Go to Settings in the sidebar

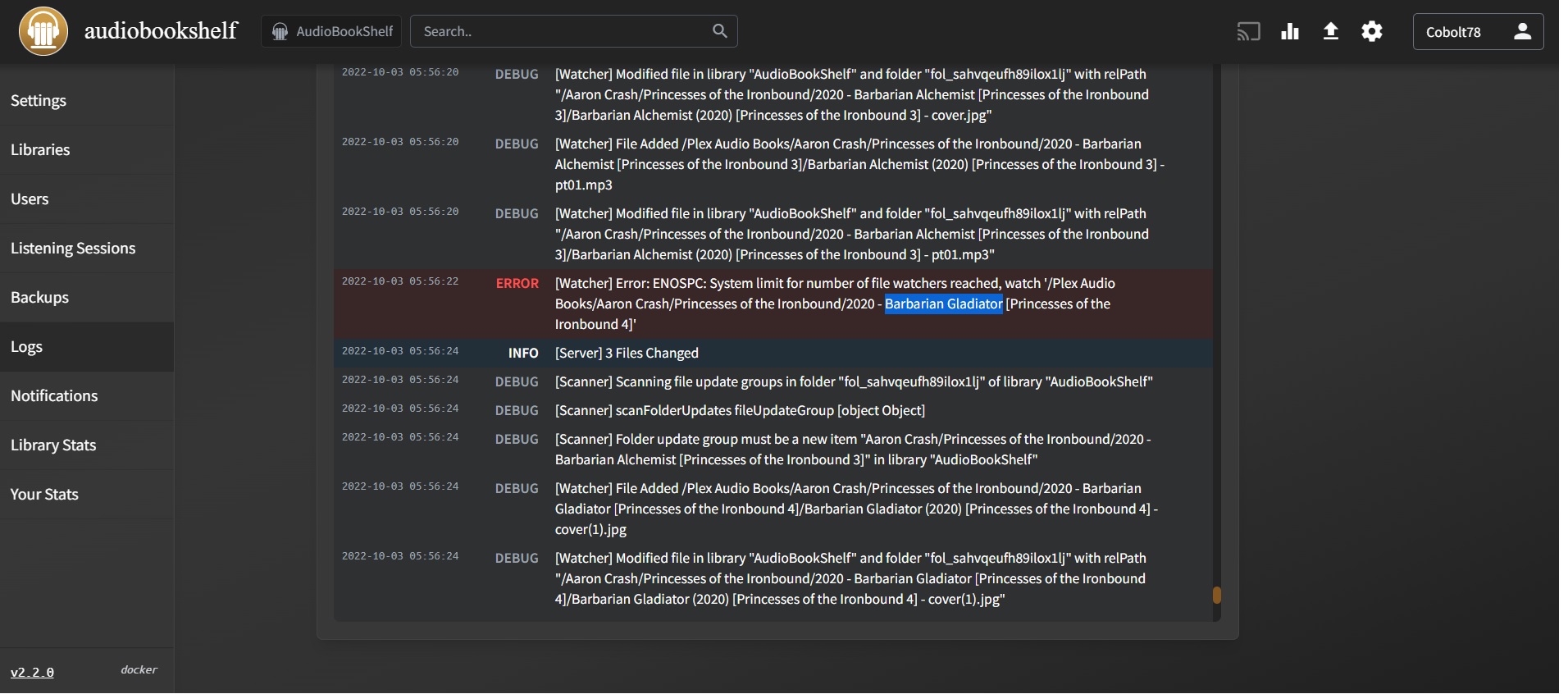87,101
